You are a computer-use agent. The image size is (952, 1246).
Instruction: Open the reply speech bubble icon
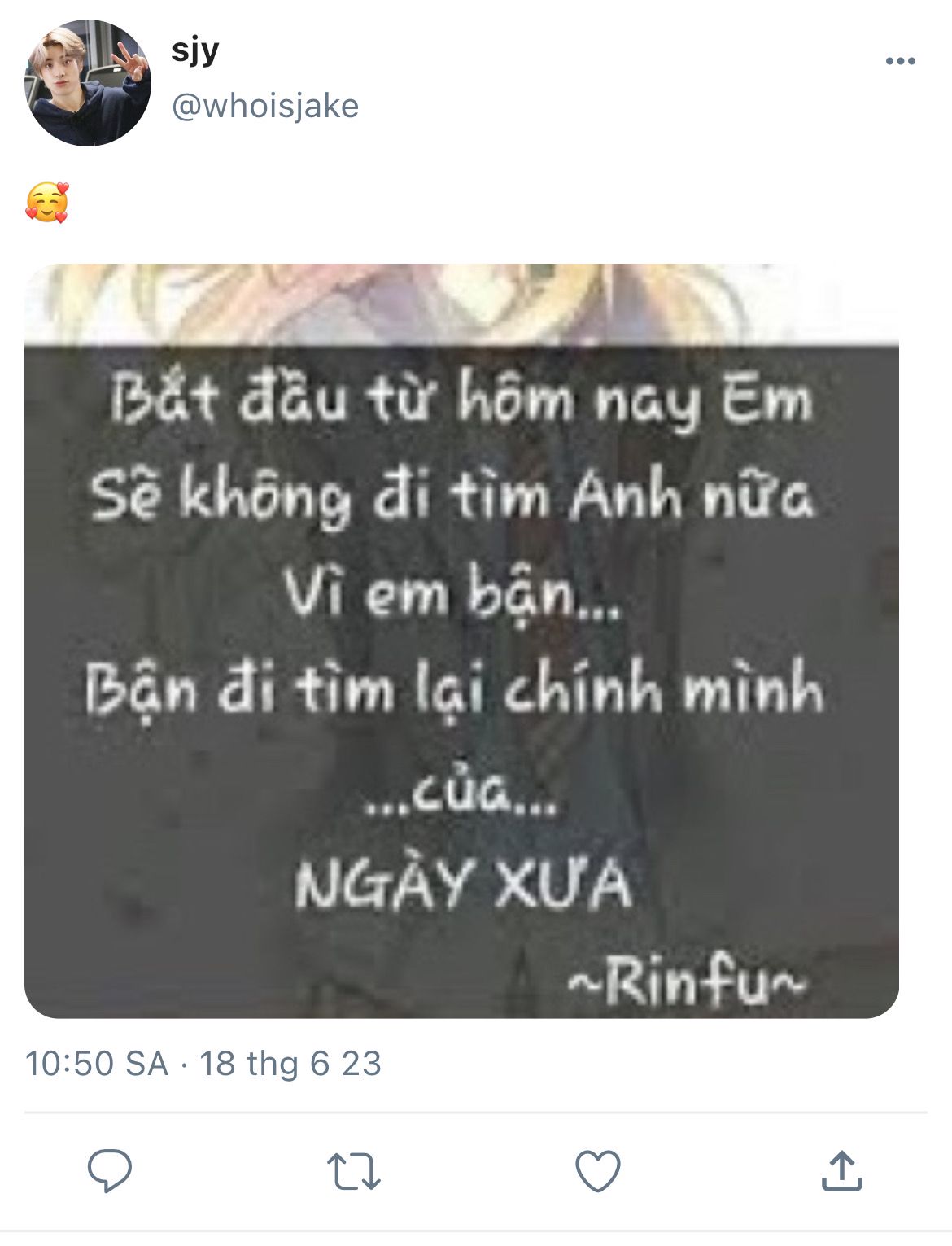coord(110,1170)
